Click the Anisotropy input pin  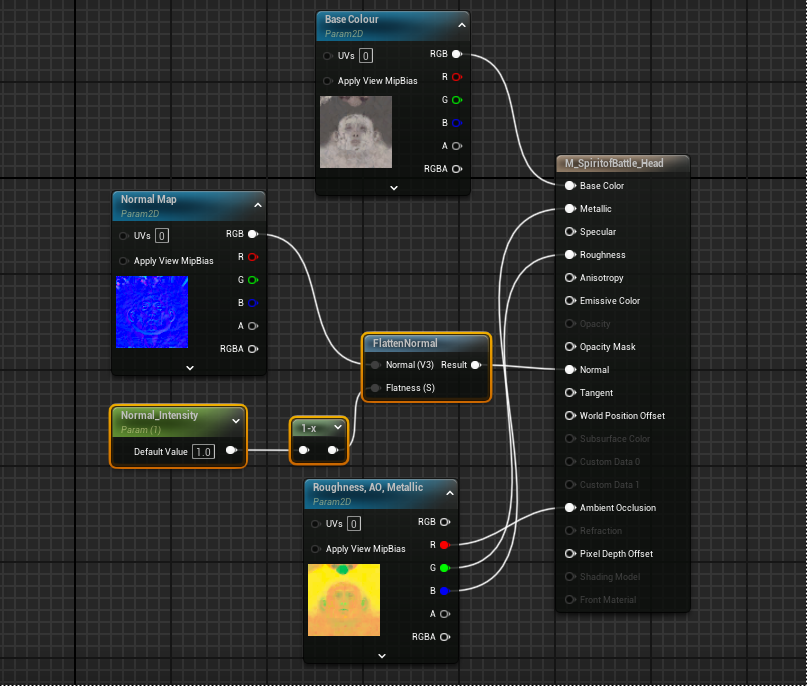pyautogui.click(x=570, y=278)
